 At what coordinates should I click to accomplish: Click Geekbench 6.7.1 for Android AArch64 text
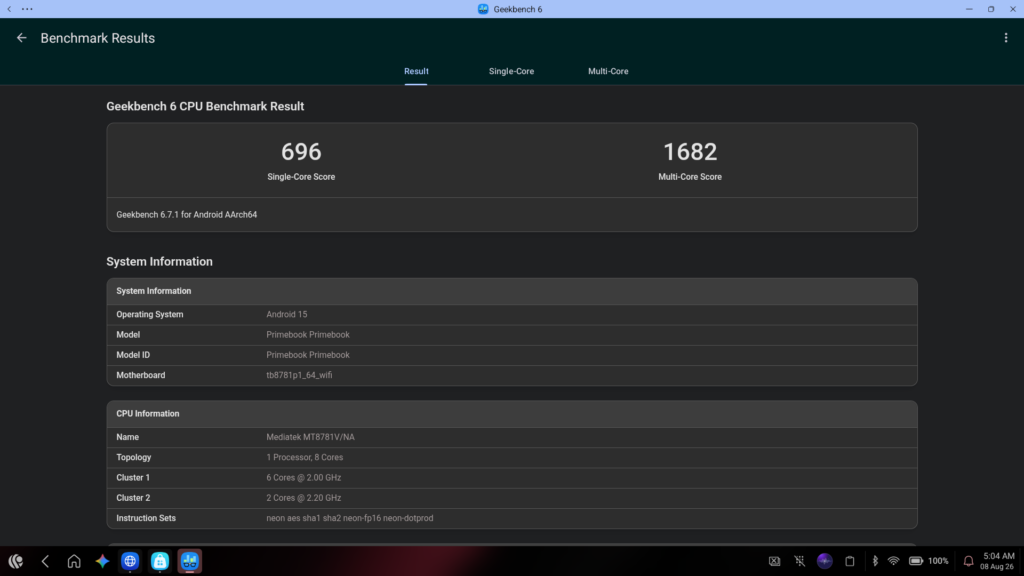(x=187, y=214)
